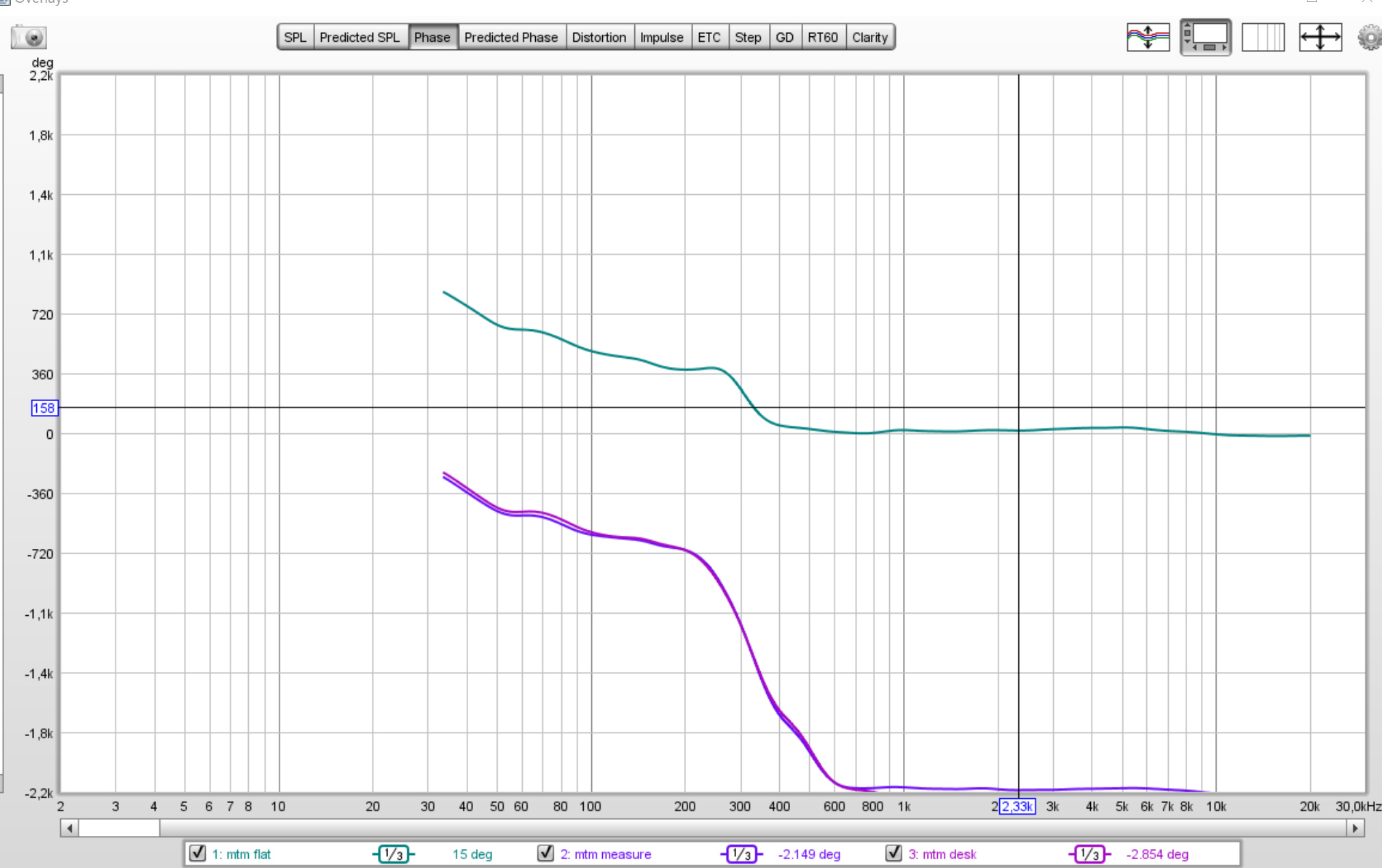Open the ETC tab
Image resolution: width=1382 pixels, height=868 pixels.
coord(709,37)
